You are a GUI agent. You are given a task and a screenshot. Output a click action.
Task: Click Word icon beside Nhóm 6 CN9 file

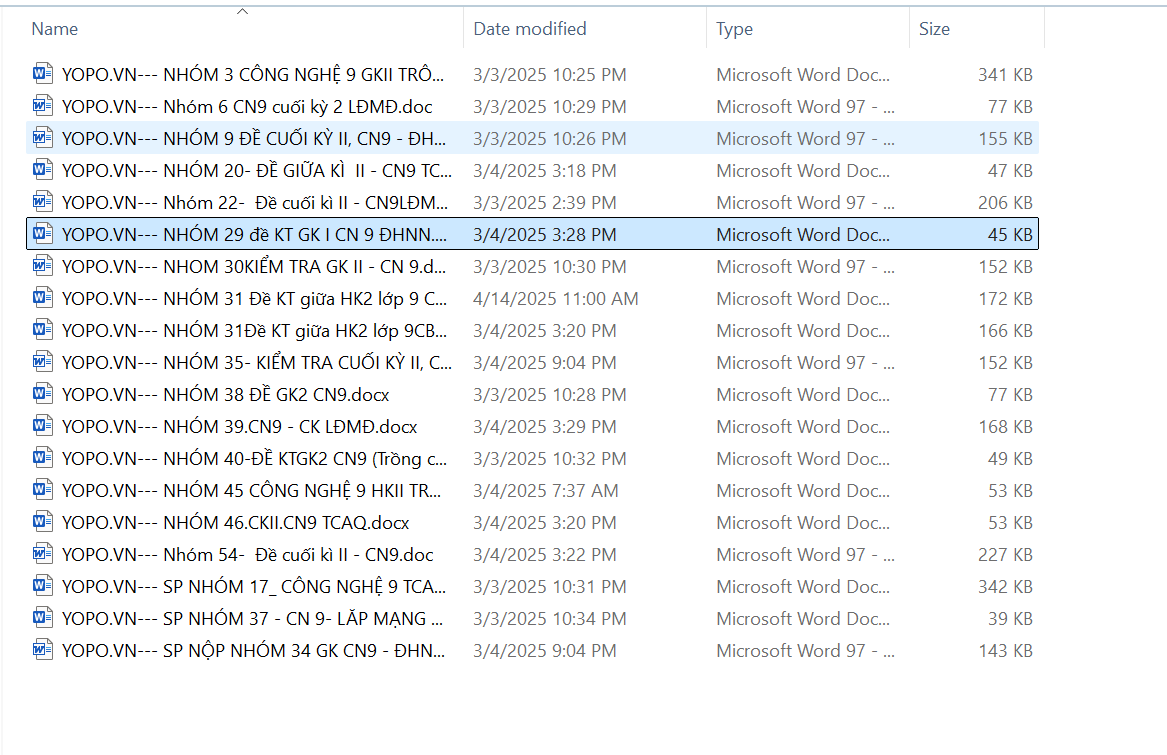click(42, 106)
